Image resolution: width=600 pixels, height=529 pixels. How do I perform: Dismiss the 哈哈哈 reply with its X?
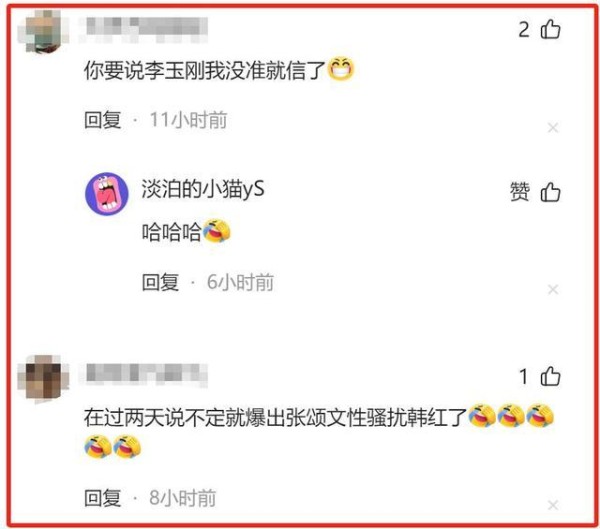(553, 289)
